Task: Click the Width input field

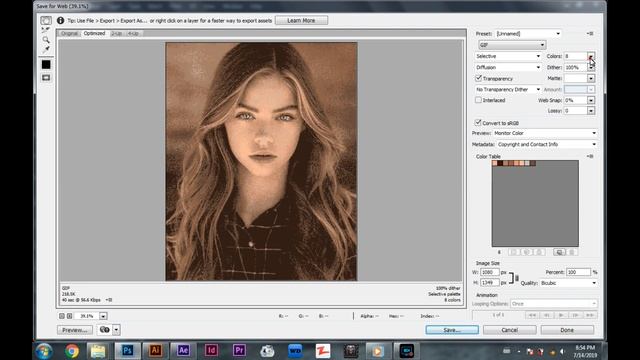Action: (x=489, y=272)
